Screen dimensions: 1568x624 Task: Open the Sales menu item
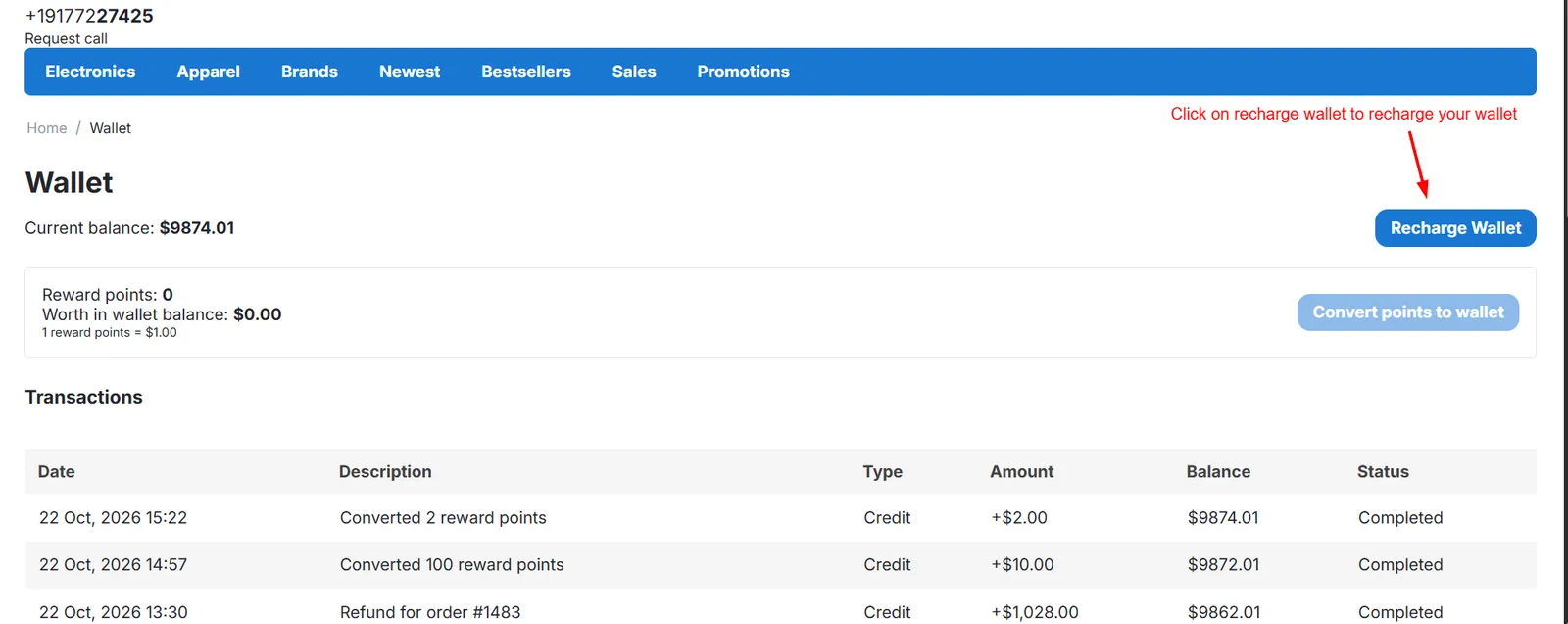tap(634, 72)
